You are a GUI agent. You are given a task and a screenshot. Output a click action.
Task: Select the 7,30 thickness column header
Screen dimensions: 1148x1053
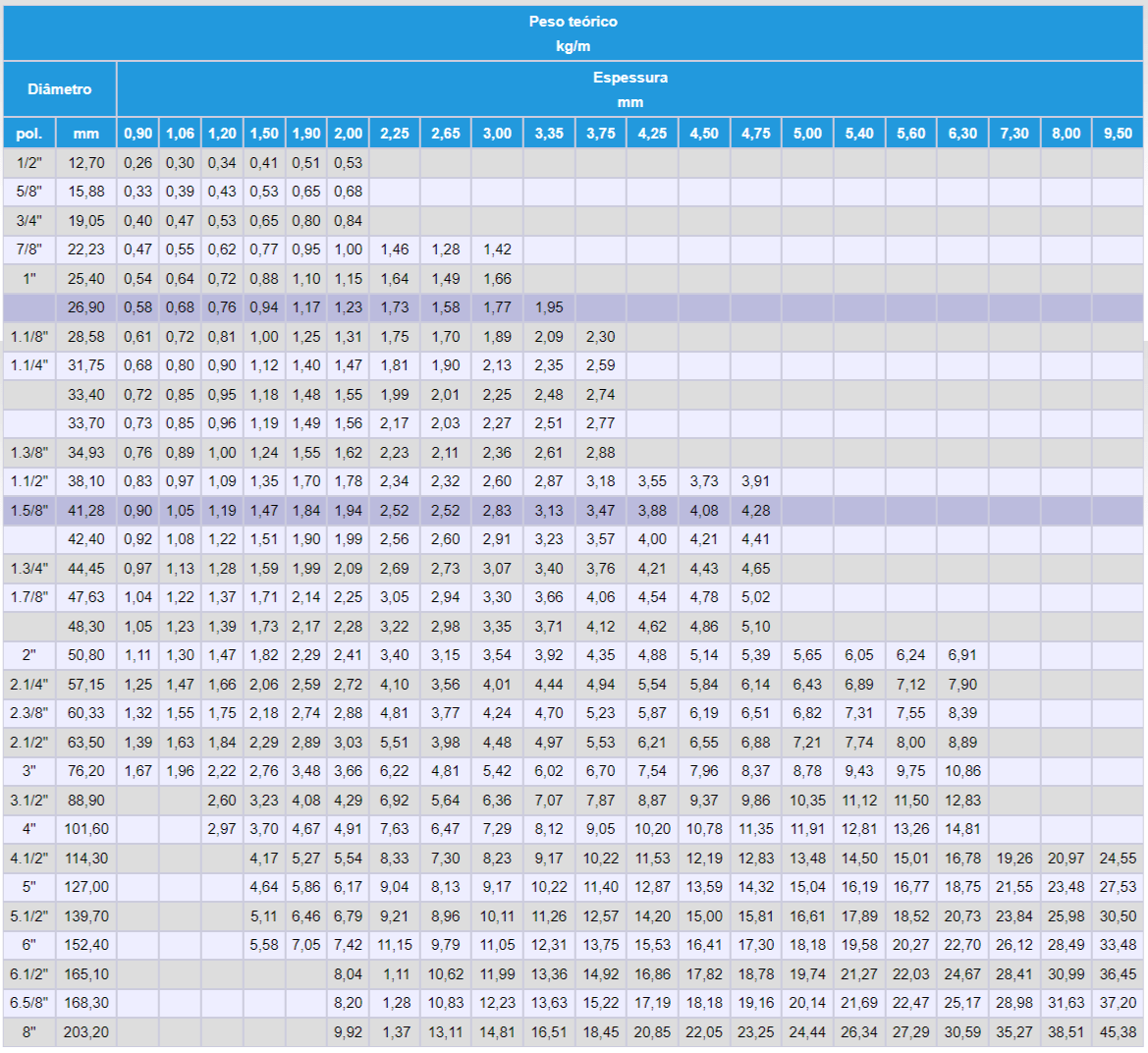click(x=1014, y=134)
